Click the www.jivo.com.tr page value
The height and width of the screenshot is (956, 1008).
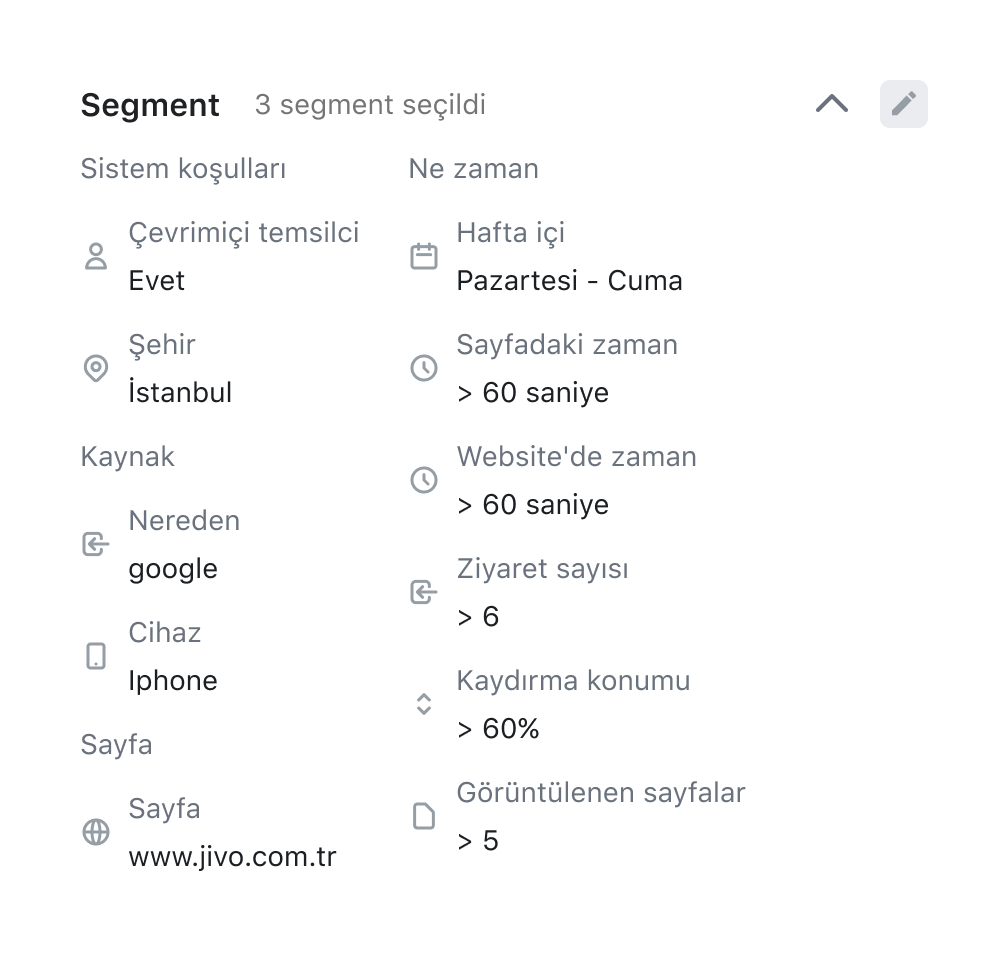click(x=232, y=857)
